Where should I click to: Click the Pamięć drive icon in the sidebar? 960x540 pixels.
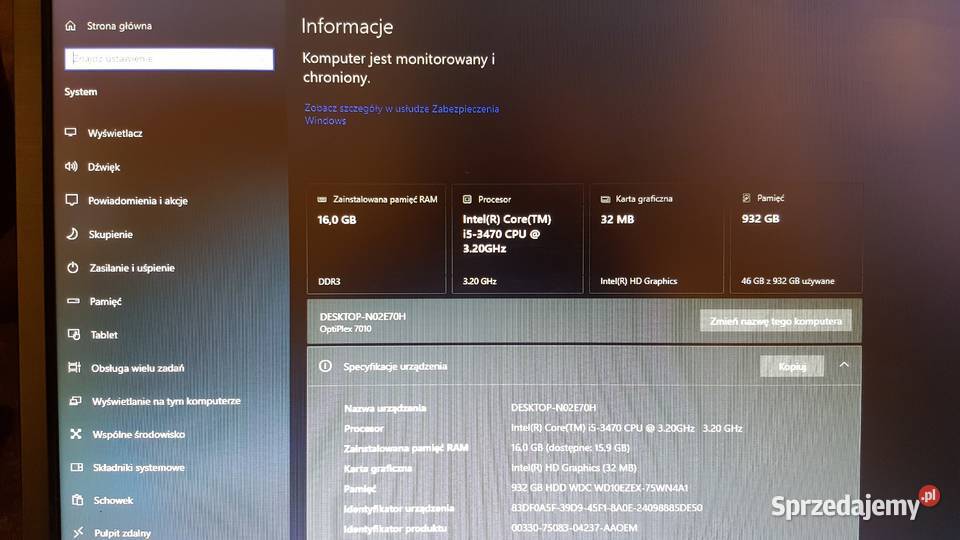point(73,301)
